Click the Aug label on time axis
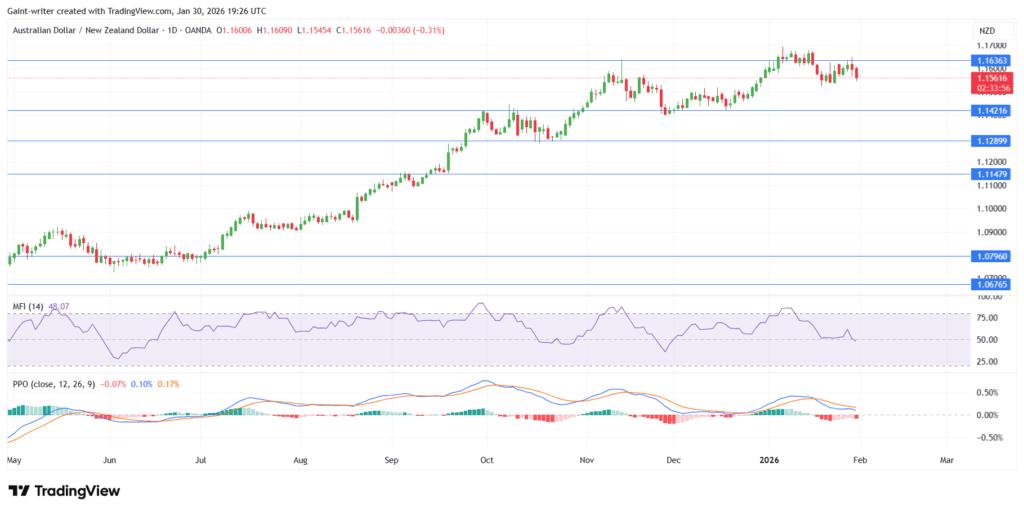Screen dimensions: 1024x512 (300, 460)
